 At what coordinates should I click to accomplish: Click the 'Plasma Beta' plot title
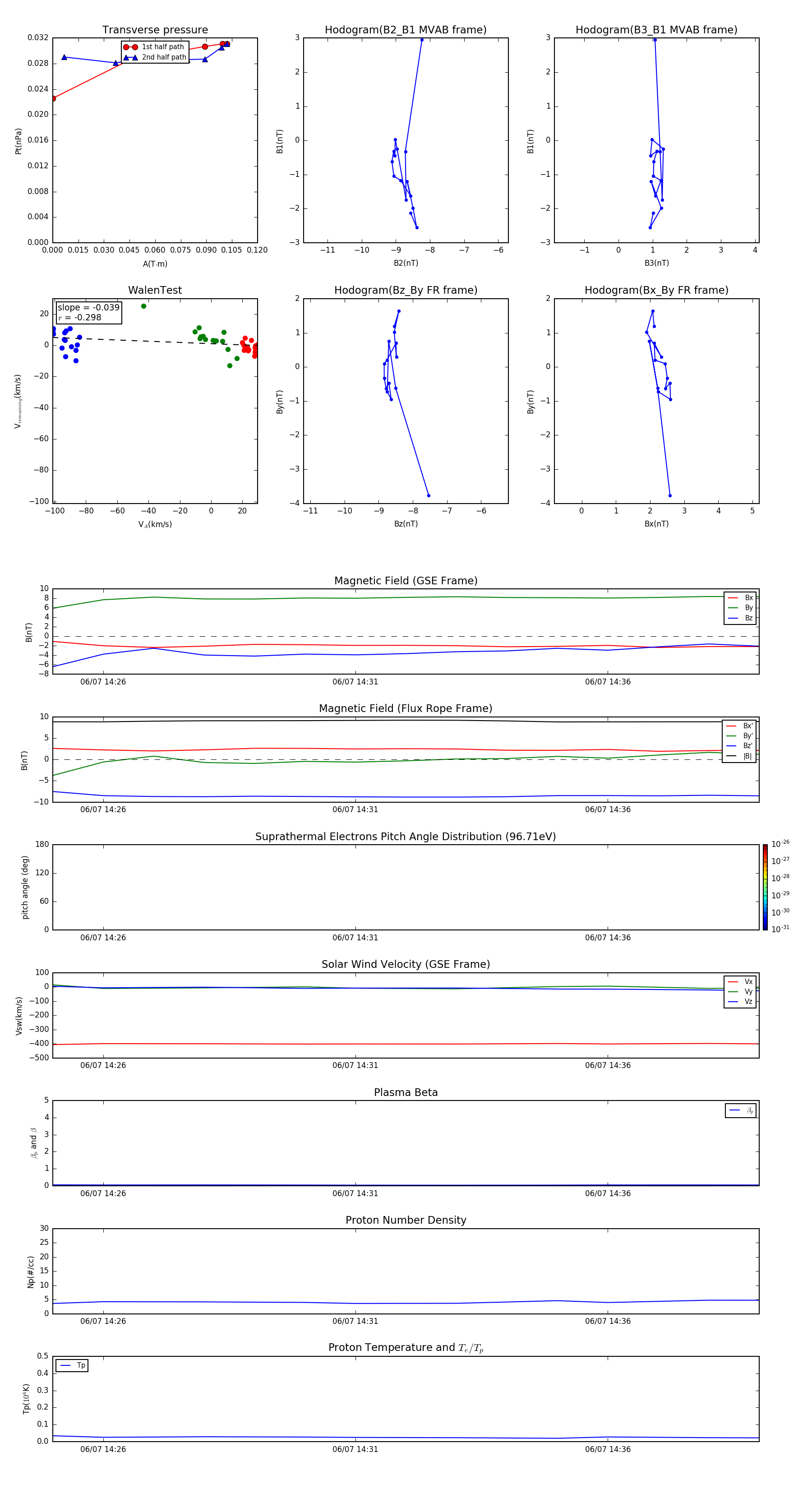(x=406, y=1092)
